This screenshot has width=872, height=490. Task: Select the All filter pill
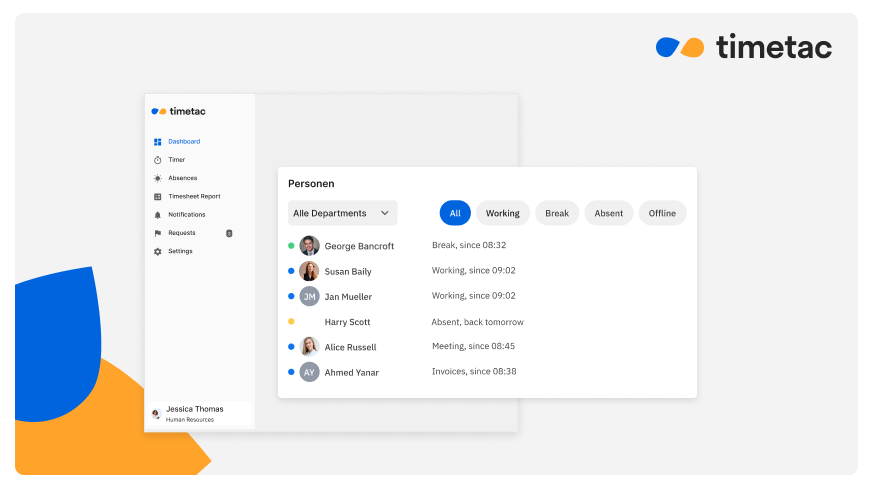[x=455, y=213]
